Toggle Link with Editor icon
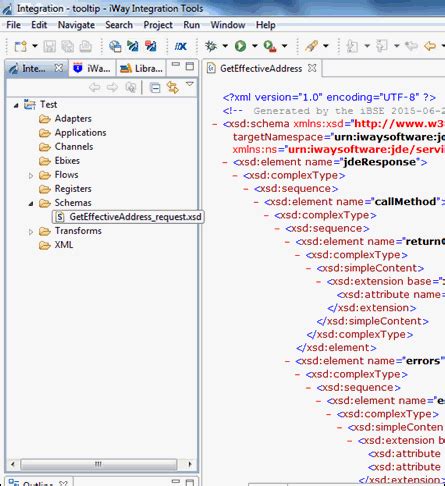445x486 pixels. pyautogui.click(x=173, y=88)
